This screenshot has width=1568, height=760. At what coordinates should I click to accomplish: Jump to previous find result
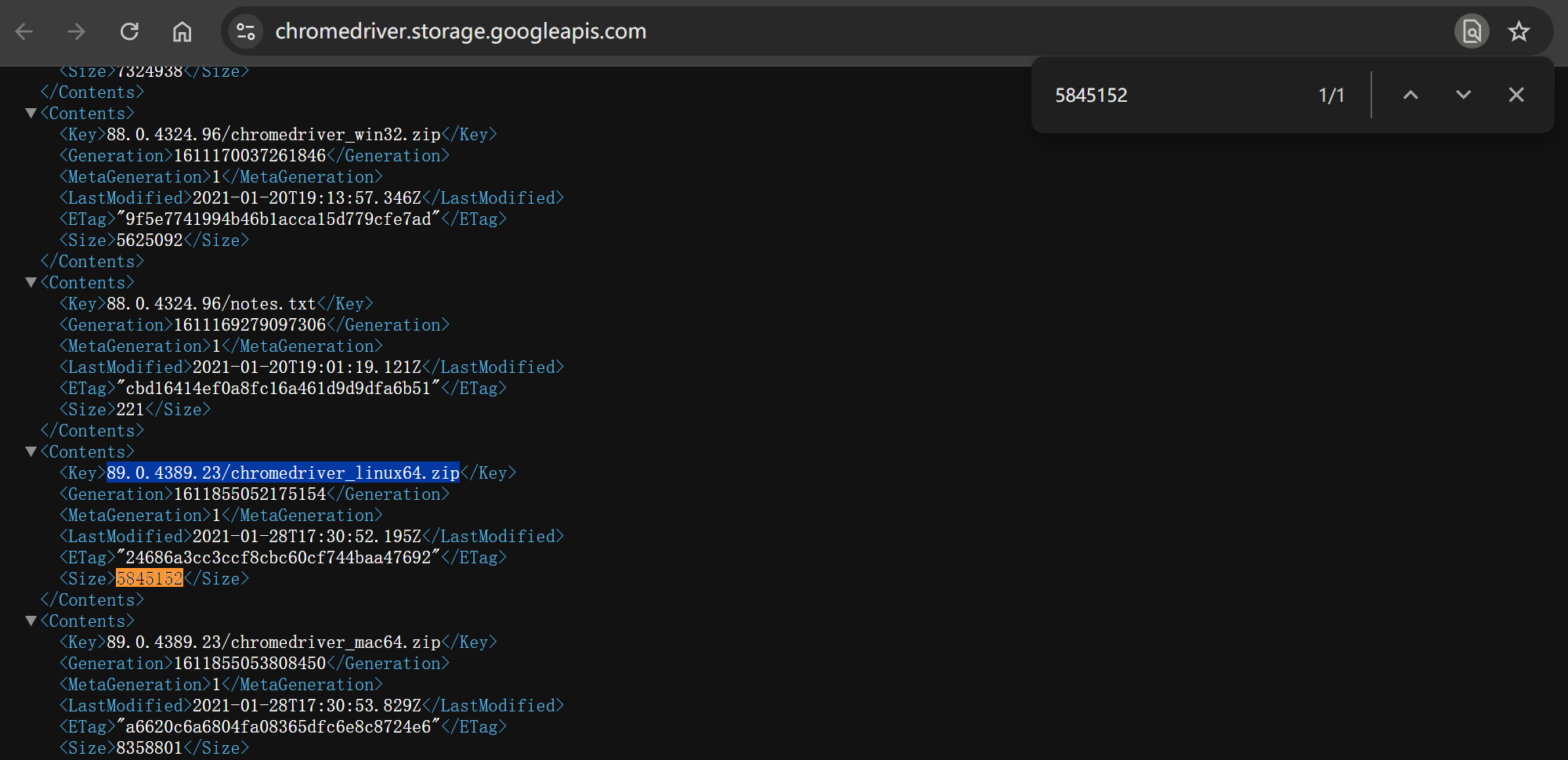click(x=1411, y=95)
